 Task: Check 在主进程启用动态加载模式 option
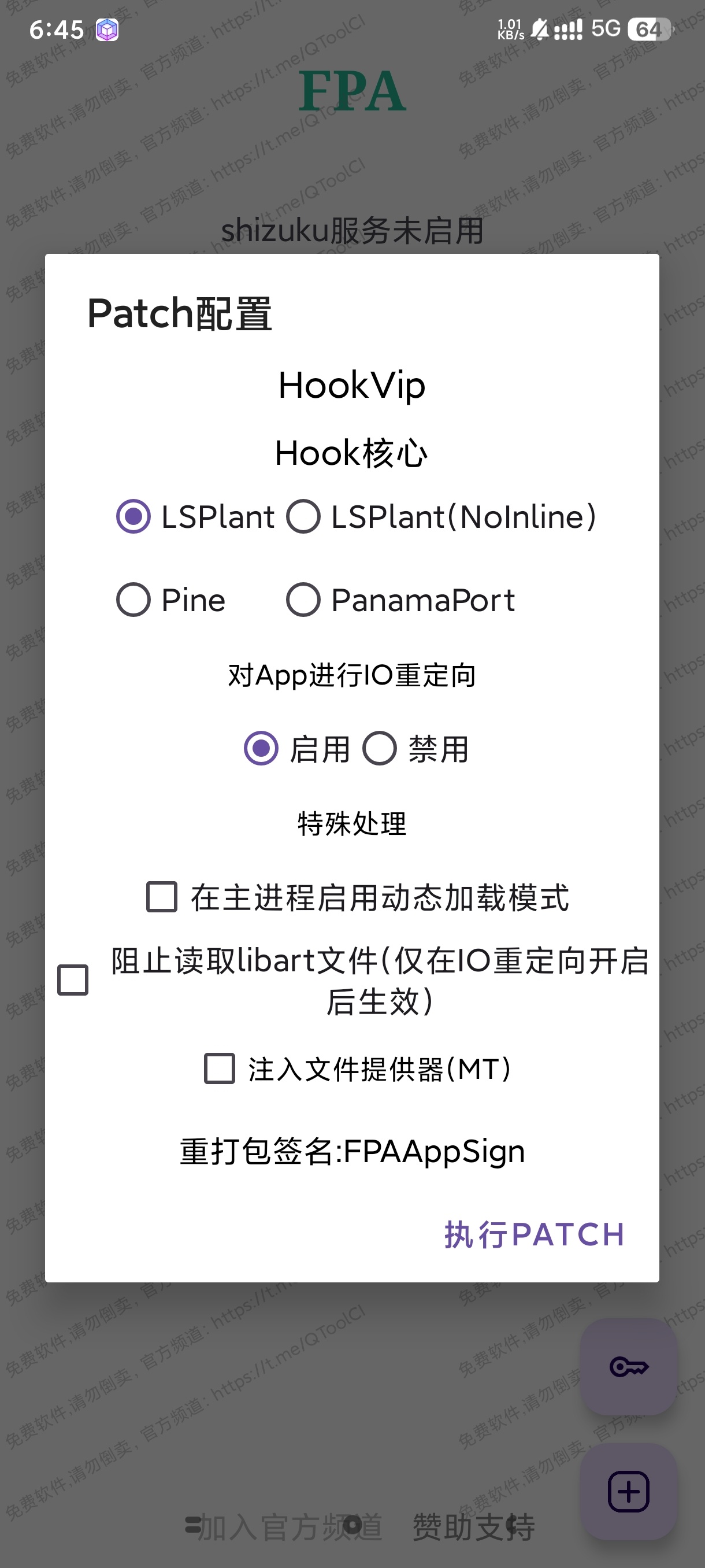[x=162, y=897]
